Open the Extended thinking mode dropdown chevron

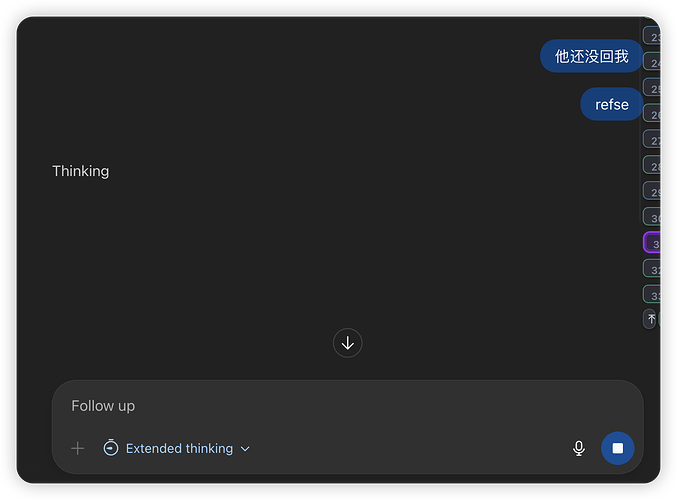(245, 449)
